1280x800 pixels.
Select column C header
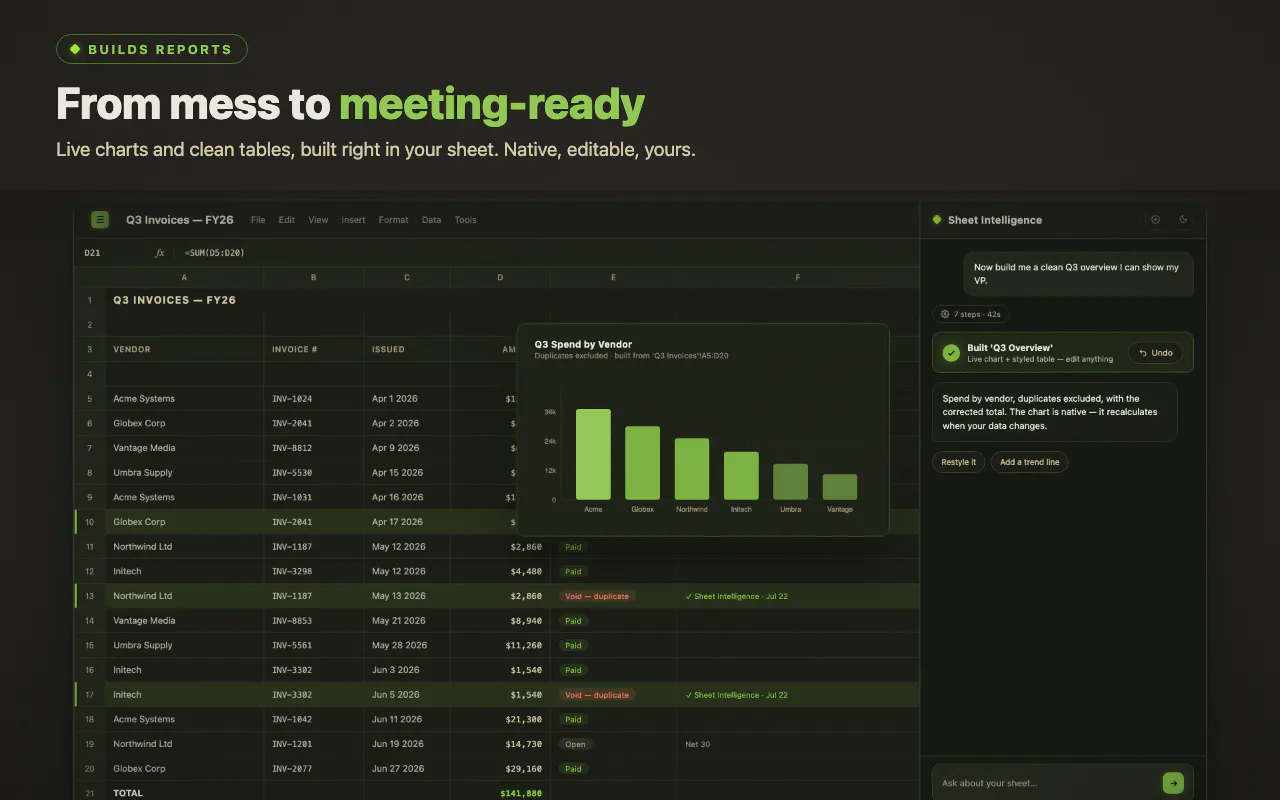click(407, 277)
